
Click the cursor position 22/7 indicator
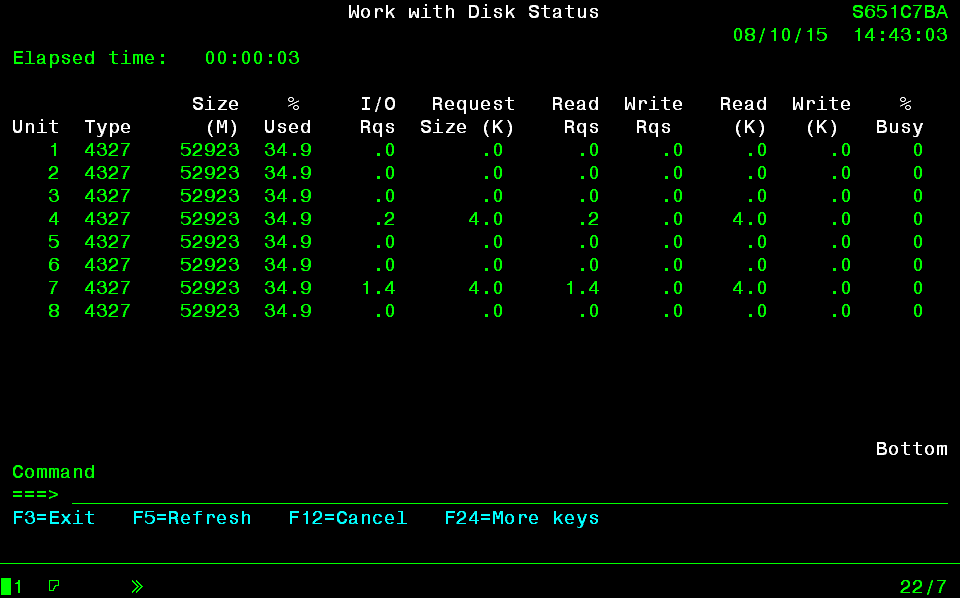point(922,587)
